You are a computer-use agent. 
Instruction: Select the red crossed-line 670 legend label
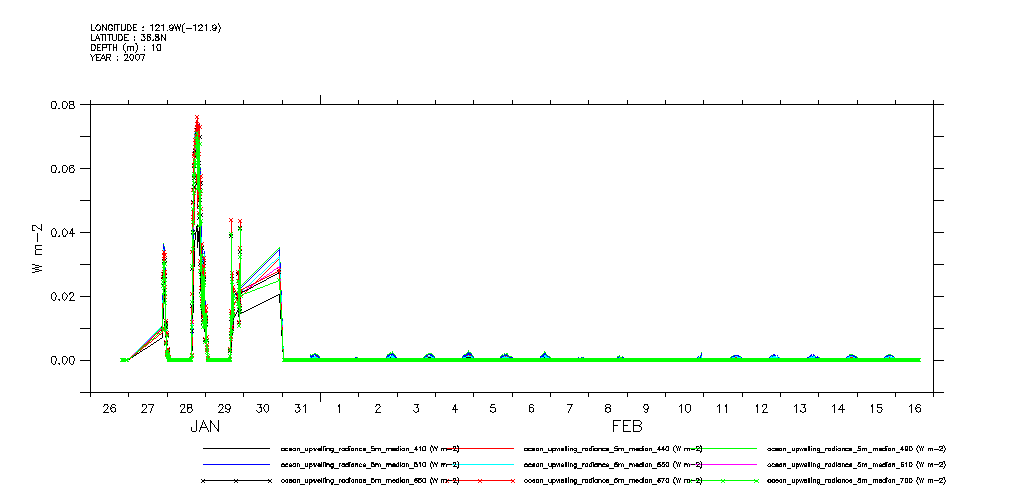coord(613,481)
